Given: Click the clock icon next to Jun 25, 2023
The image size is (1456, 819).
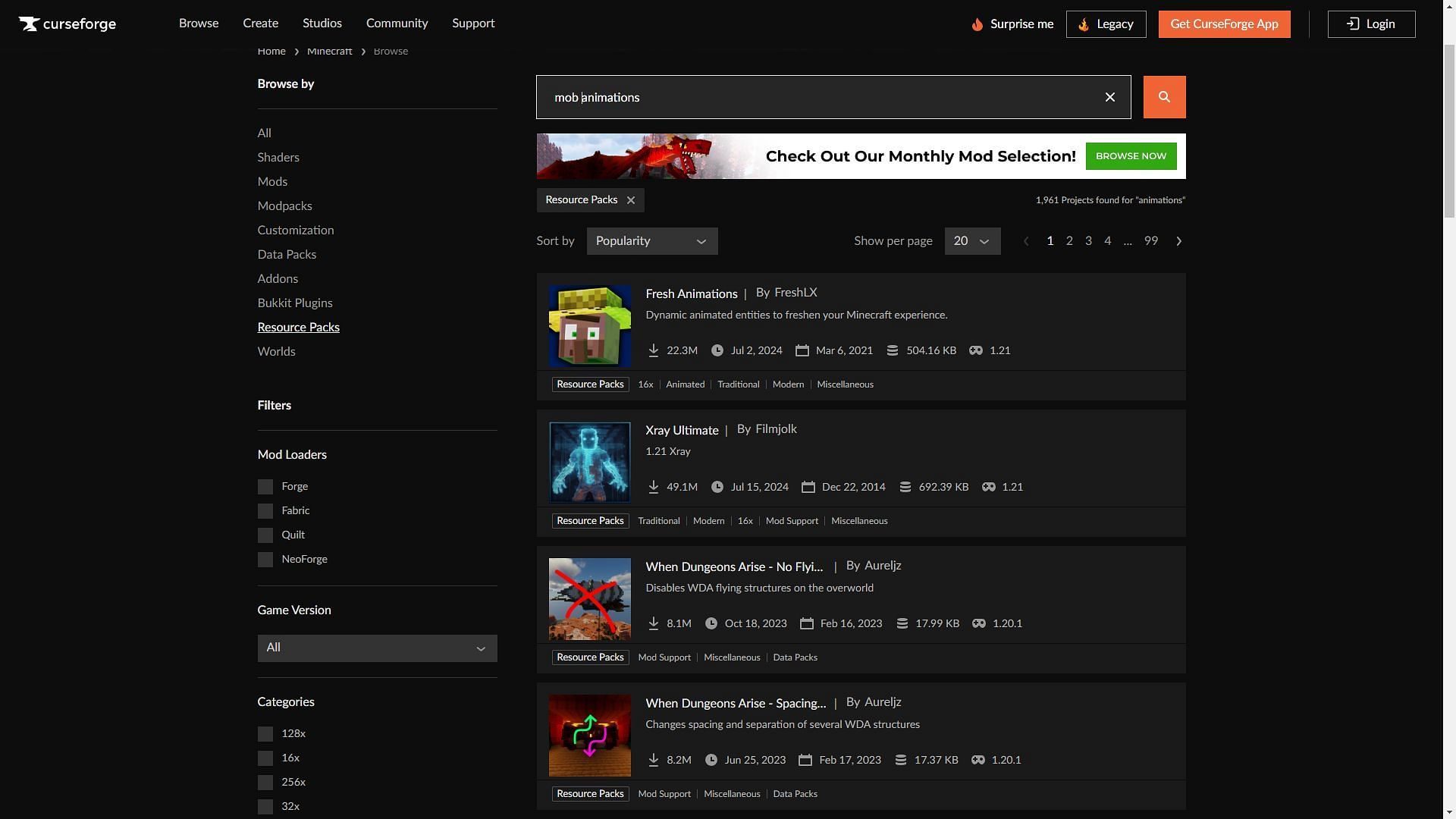Looking at the screenshot, I should [x=711, y=760].
